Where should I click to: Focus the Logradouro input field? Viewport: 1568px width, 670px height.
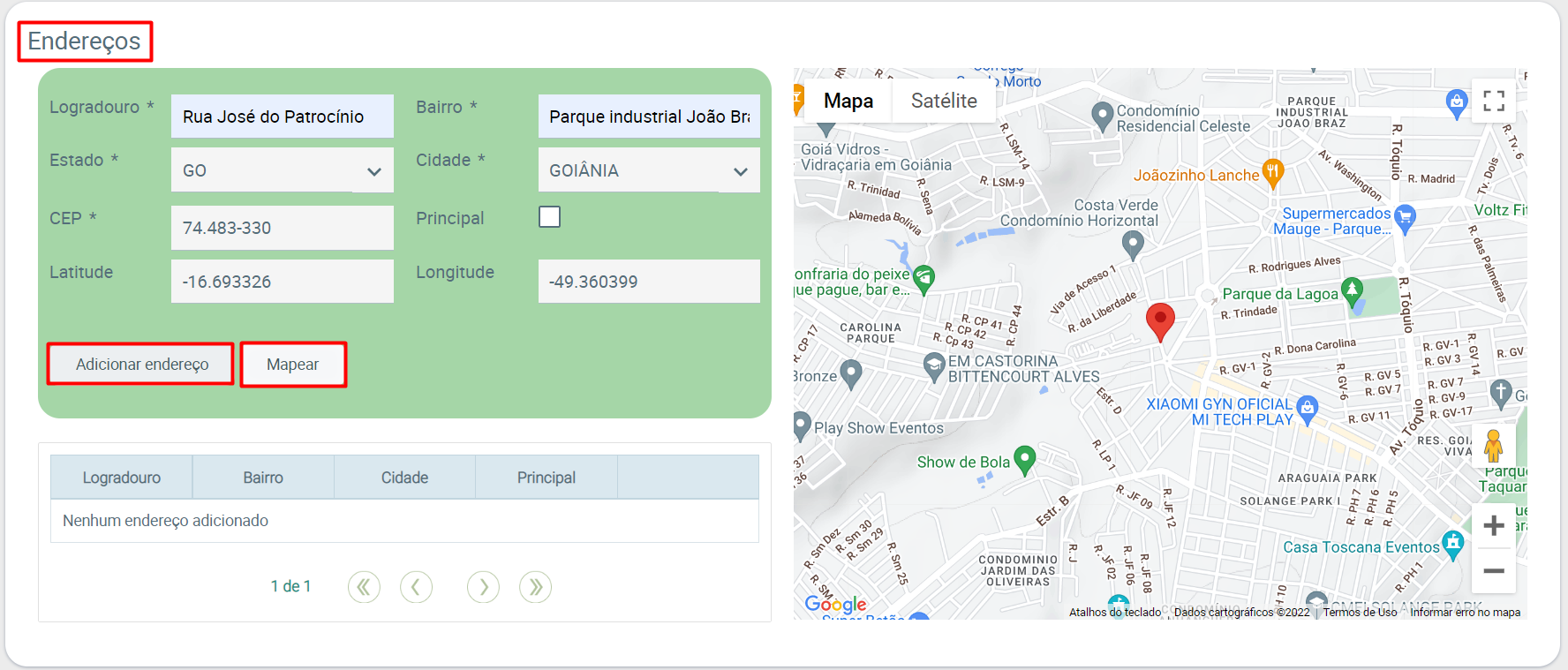point(283,117)
